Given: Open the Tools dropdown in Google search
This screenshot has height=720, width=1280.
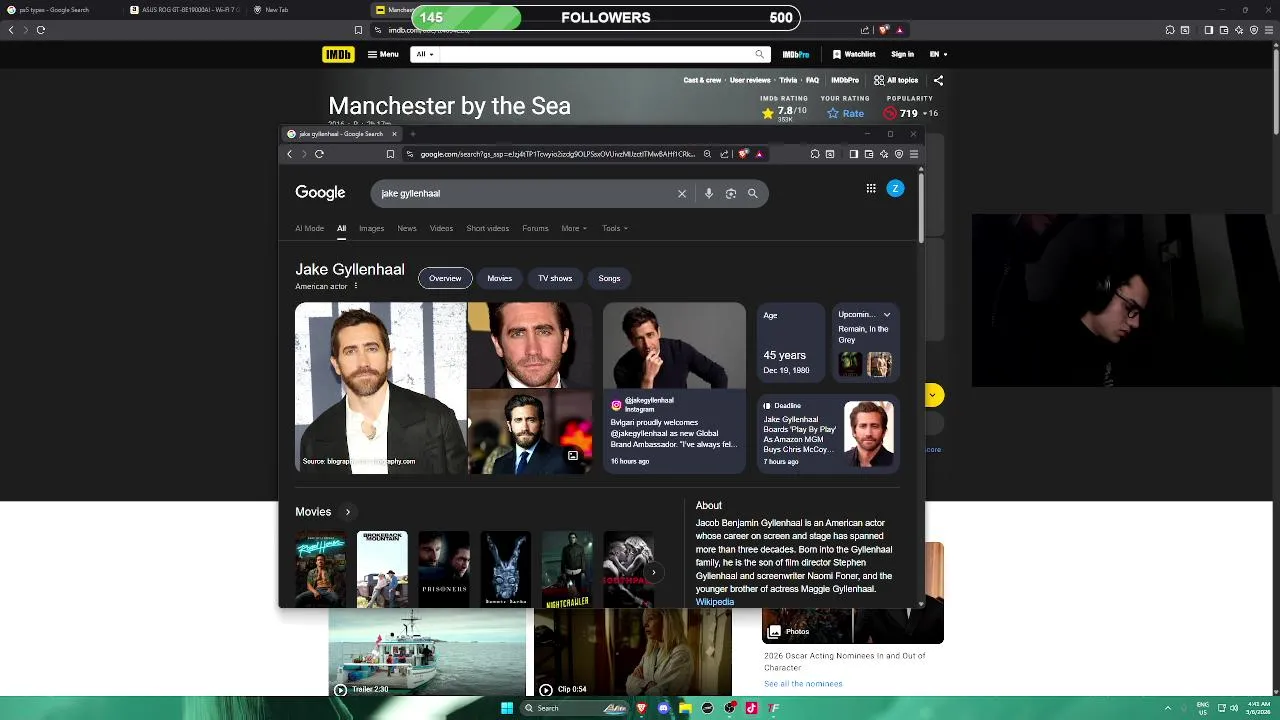Looking at the screenshot, I should click(615, 228).
